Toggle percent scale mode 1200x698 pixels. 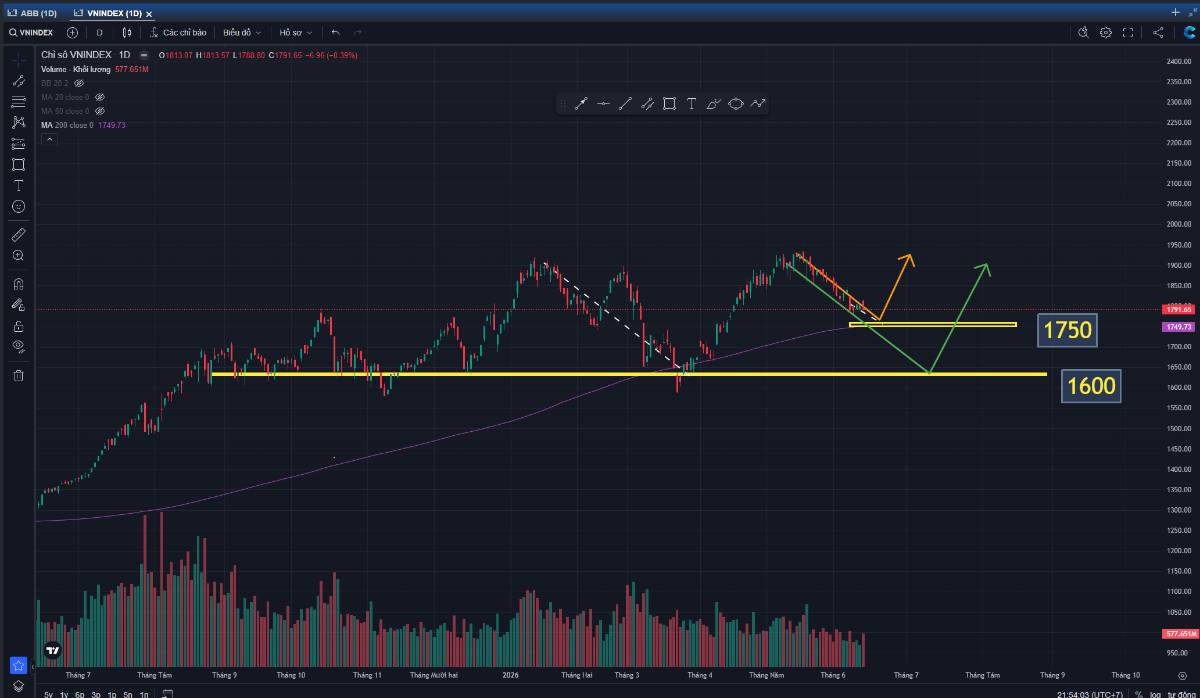1138,693
